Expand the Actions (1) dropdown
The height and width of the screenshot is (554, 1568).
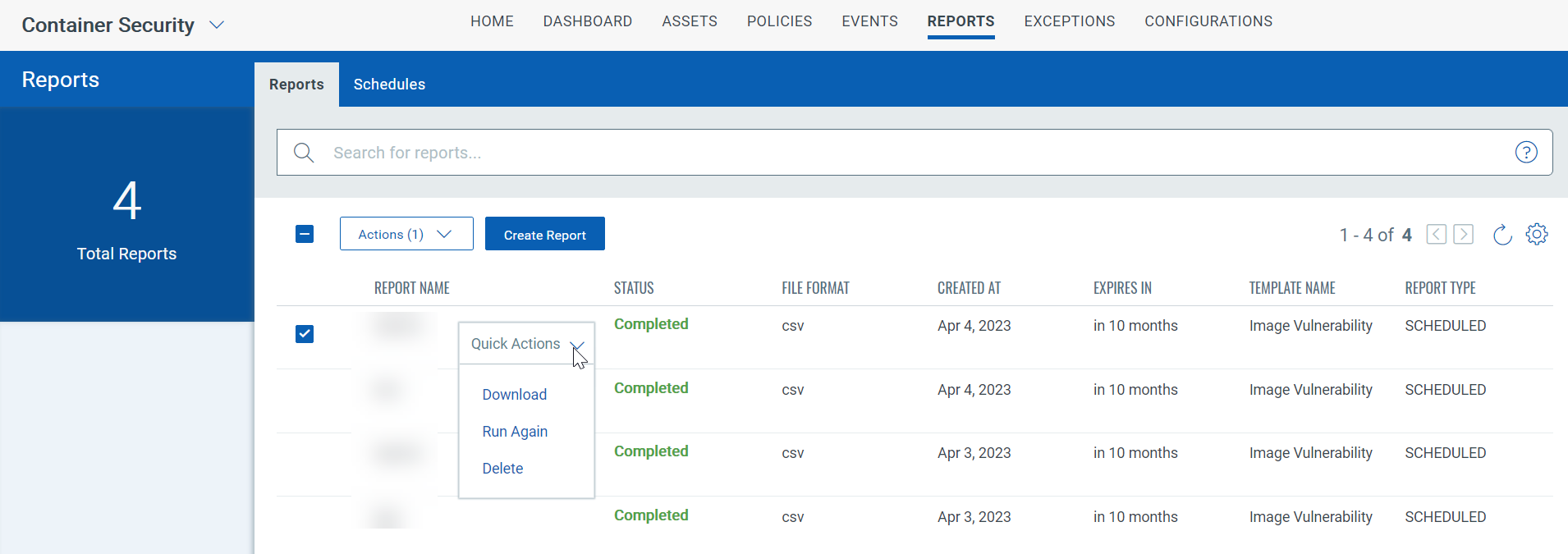coord(406,234)
